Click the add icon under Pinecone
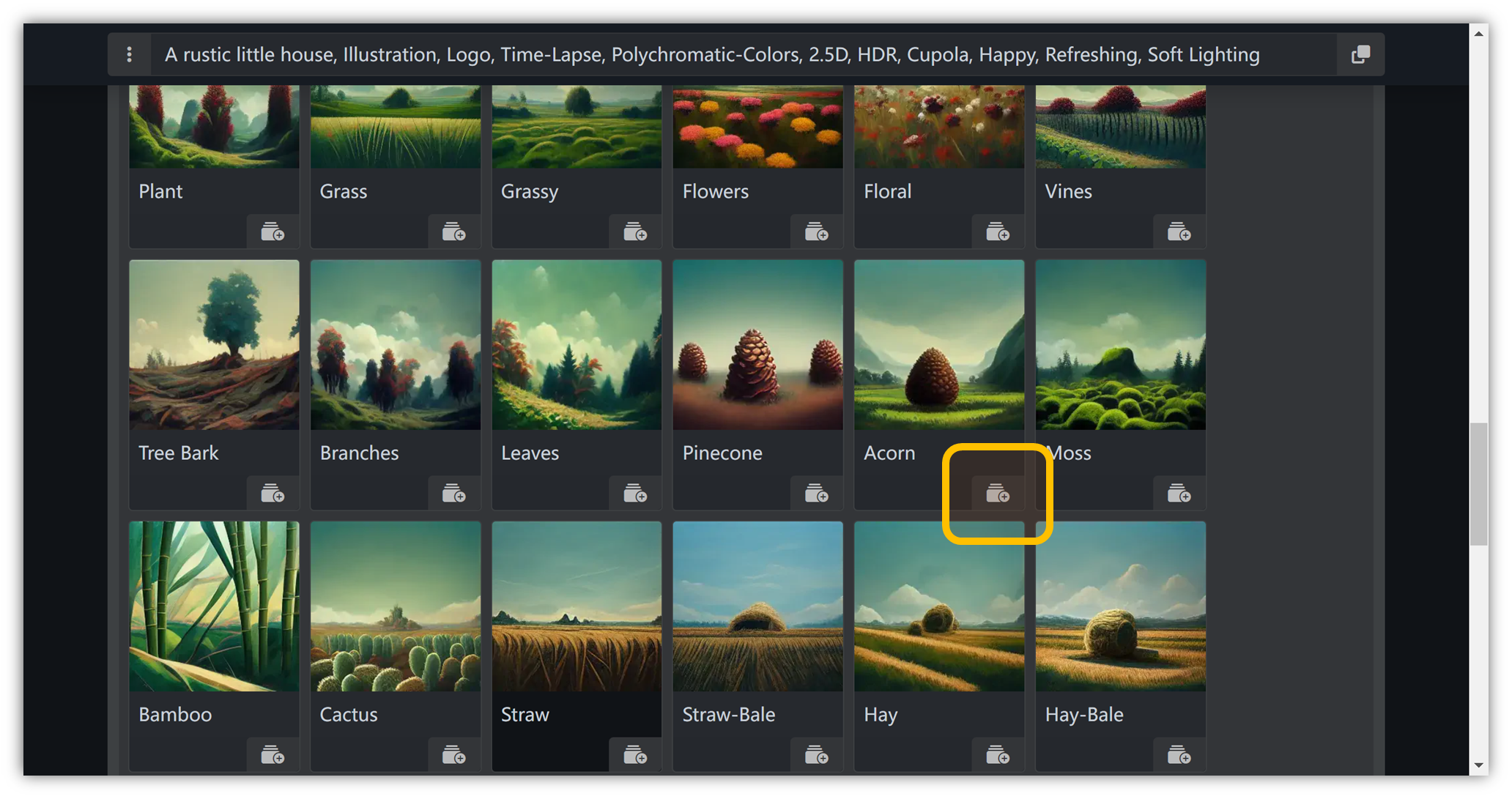This screenshot has height=799, width=1512. 816,494
